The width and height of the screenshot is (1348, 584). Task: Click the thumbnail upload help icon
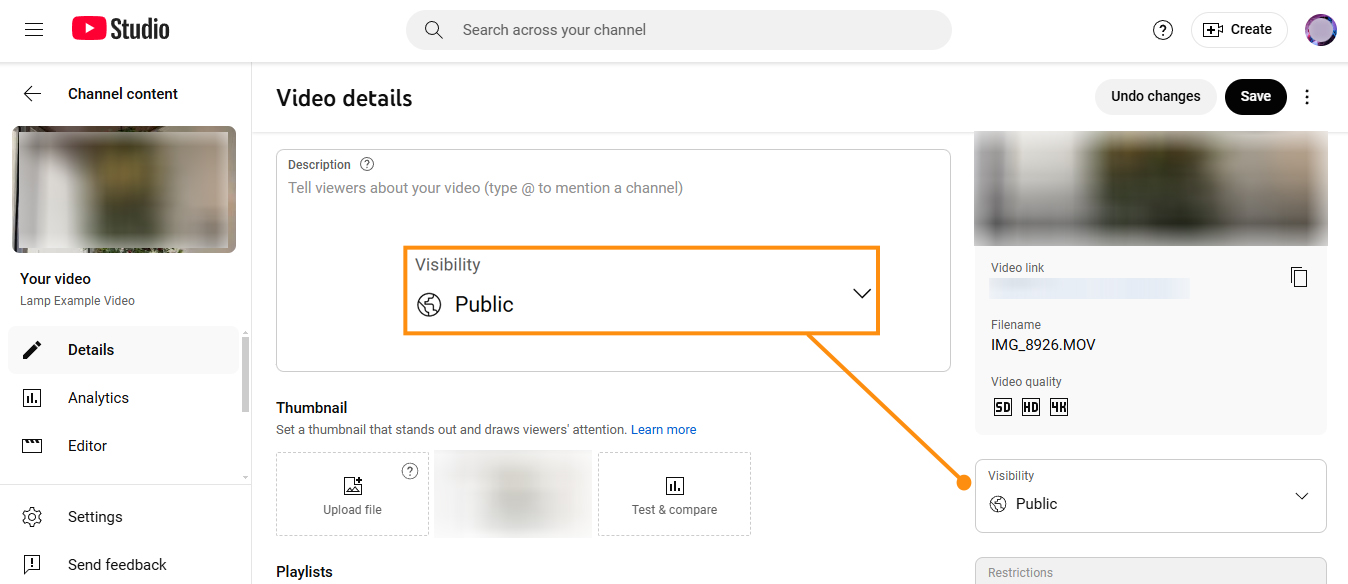click(409, 471)
